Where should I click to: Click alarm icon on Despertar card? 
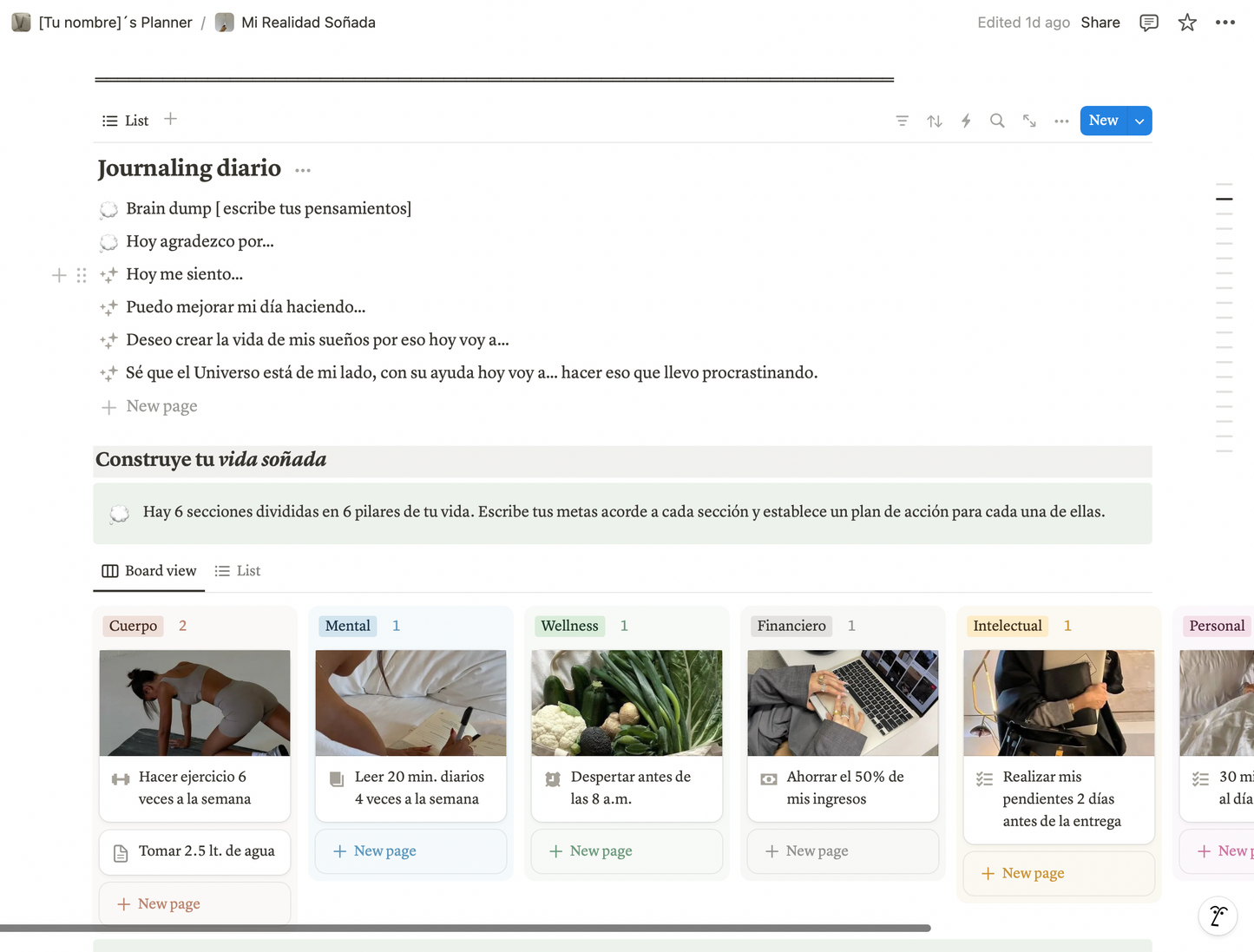553,778
